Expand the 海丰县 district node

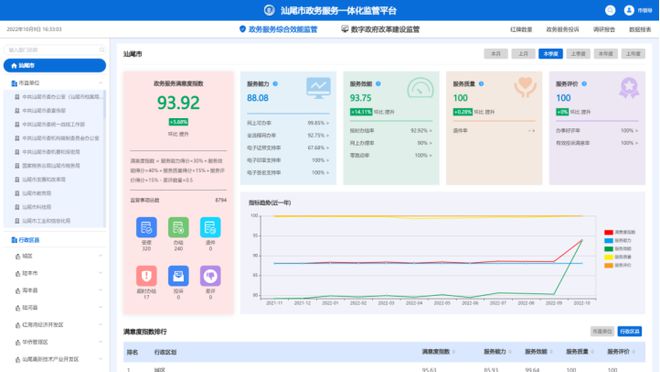(x=101, y=290)
